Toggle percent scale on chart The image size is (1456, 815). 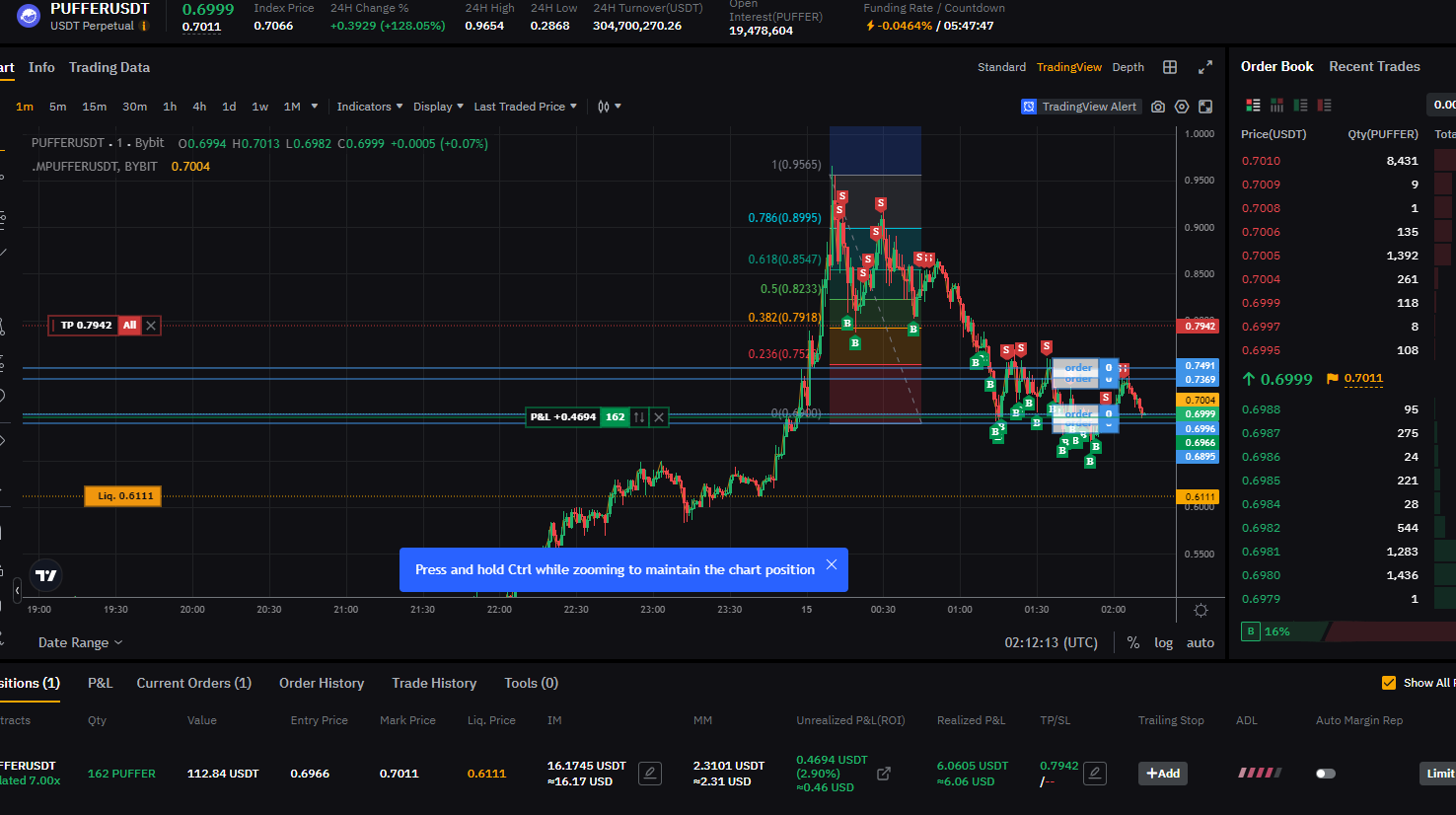(1133, 642)
